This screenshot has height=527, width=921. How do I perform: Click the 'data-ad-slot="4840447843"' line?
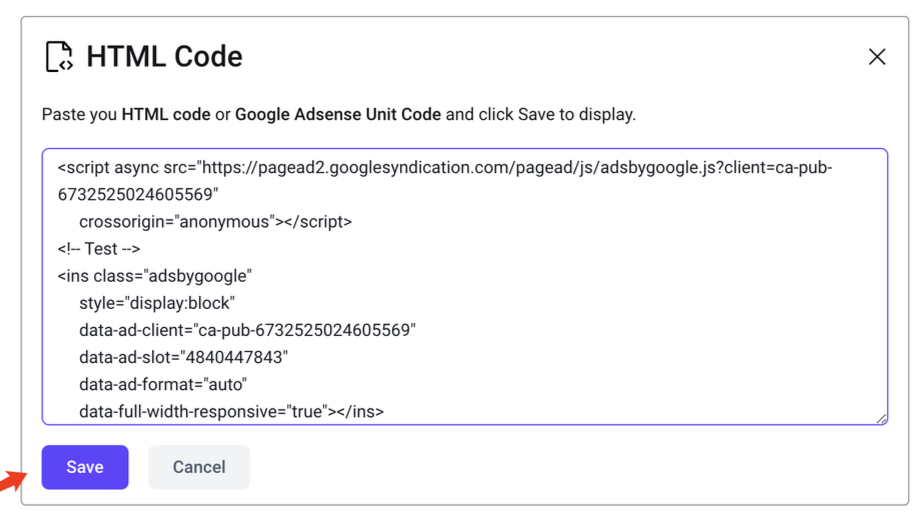183,357
